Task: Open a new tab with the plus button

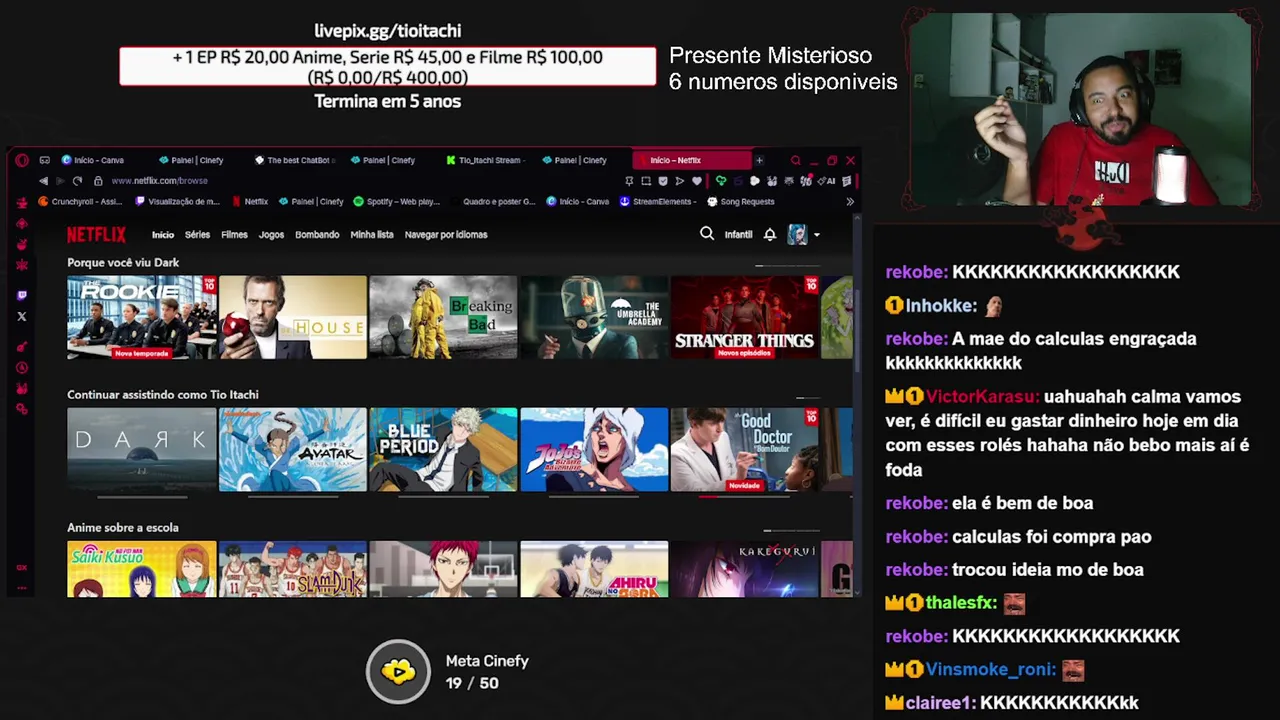Action: click(759, 160)
